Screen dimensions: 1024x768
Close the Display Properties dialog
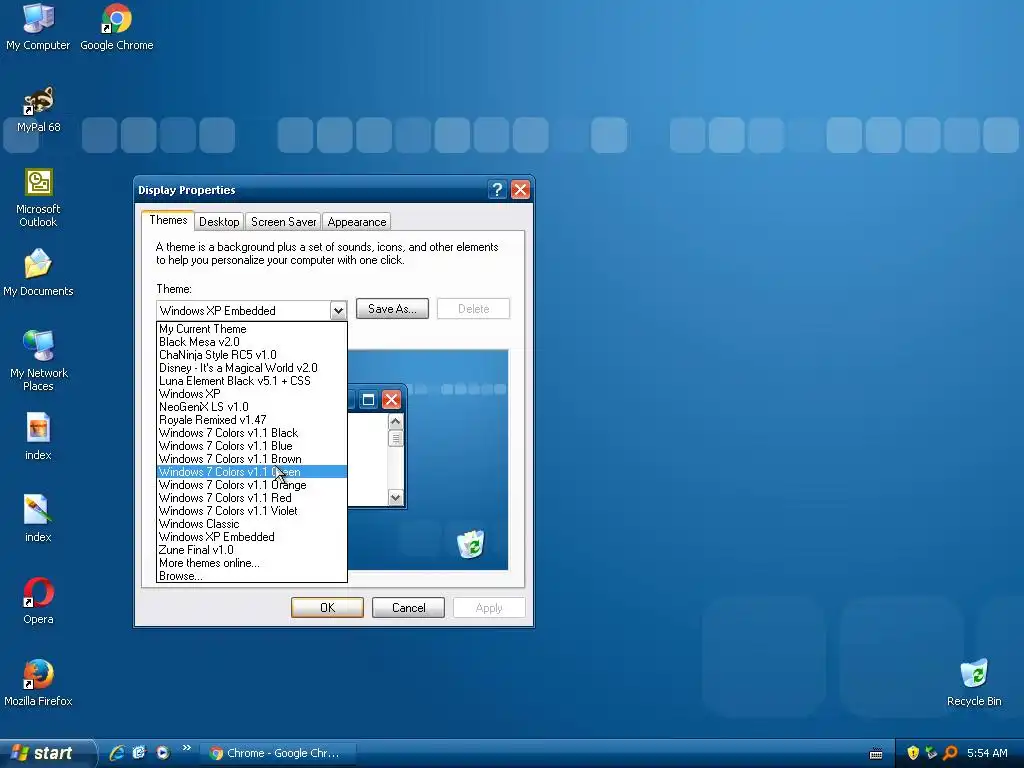tap(520, 189)
